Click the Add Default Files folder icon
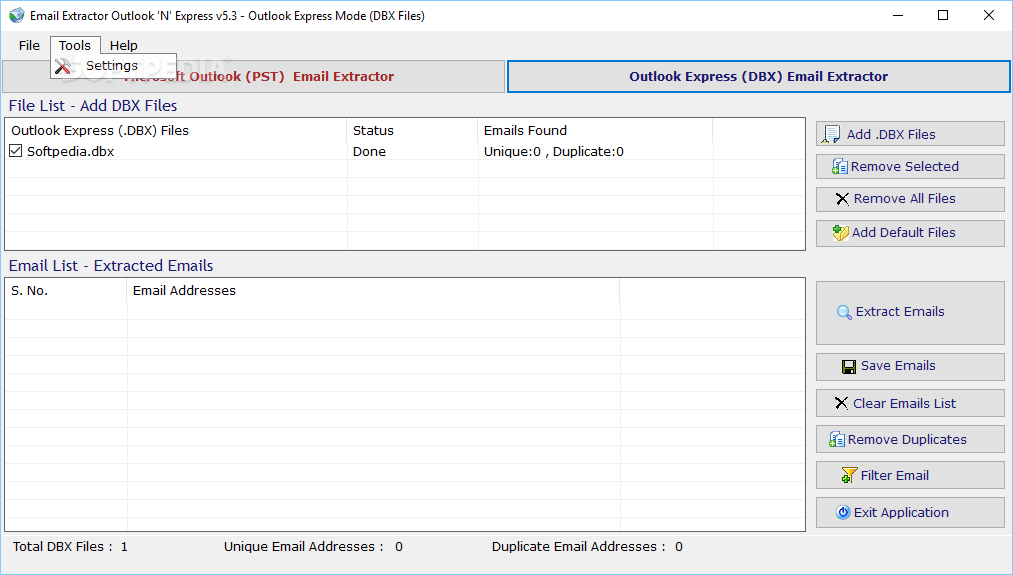Image resolution: width=1013 pixels, height=575 pixels. point(841,233)
